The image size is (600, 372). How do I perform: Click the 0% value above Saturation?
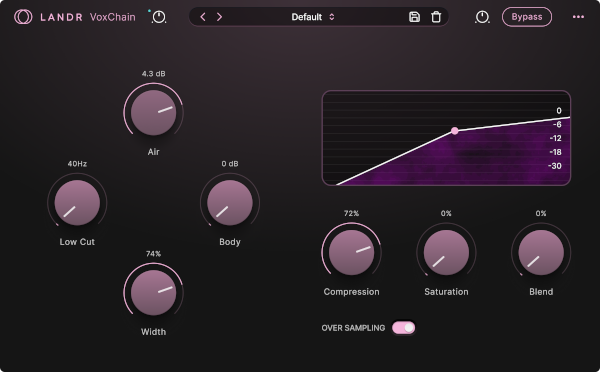(446, 213)
